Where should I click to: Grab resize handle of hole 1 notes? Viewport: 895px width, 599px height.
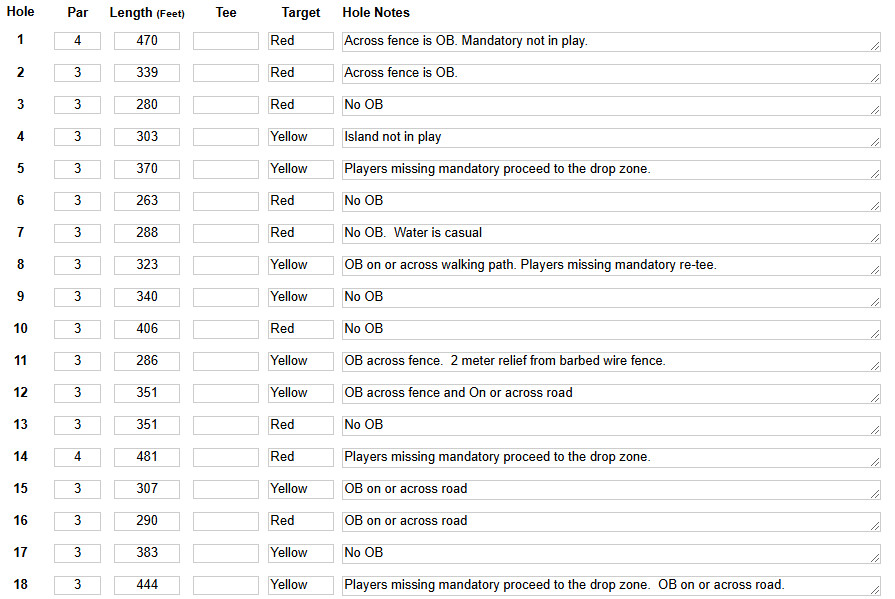click(875, 46)
